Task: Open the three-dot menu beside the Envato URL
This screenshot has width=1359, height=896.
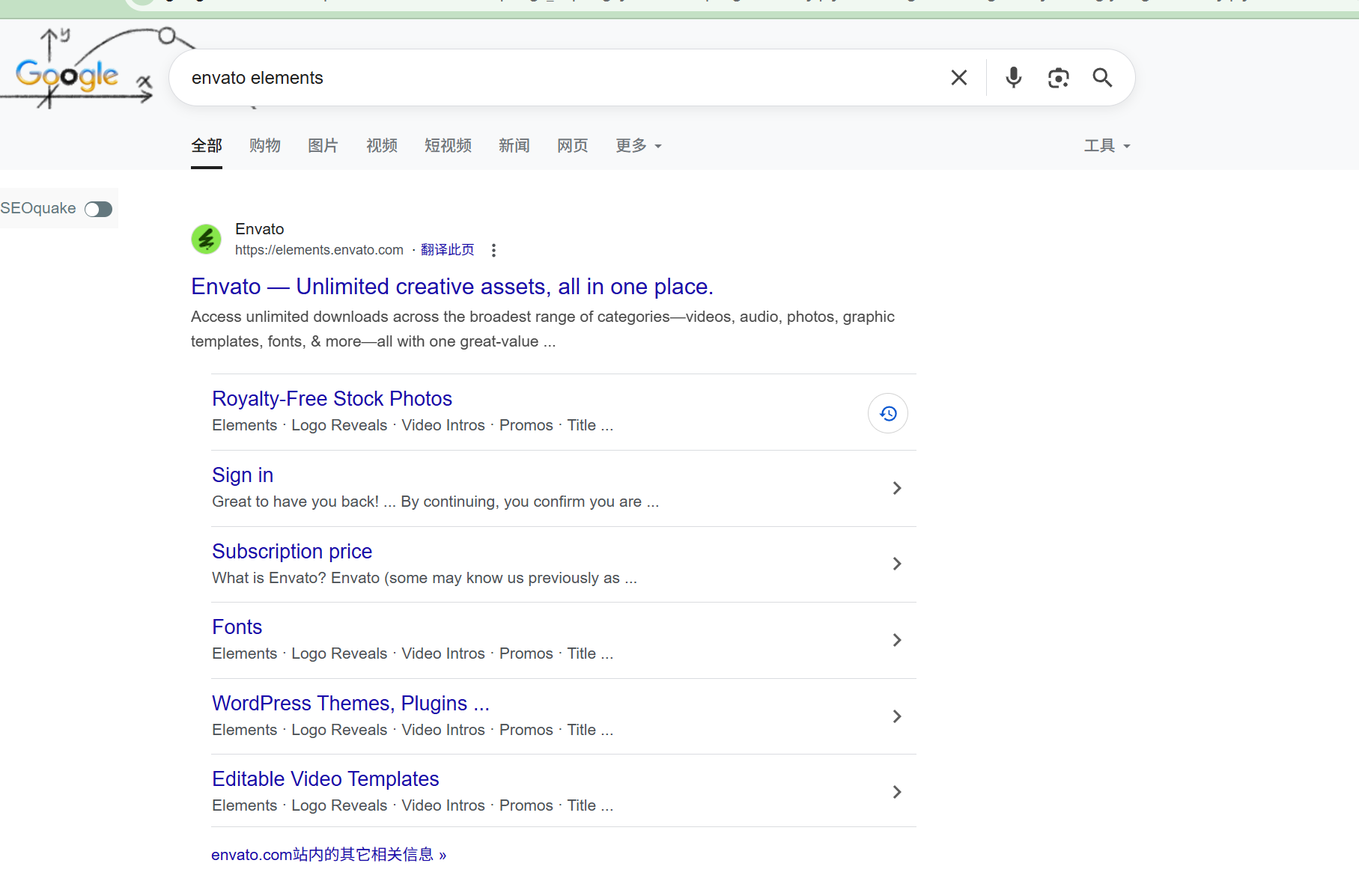Action: (493, 250)
